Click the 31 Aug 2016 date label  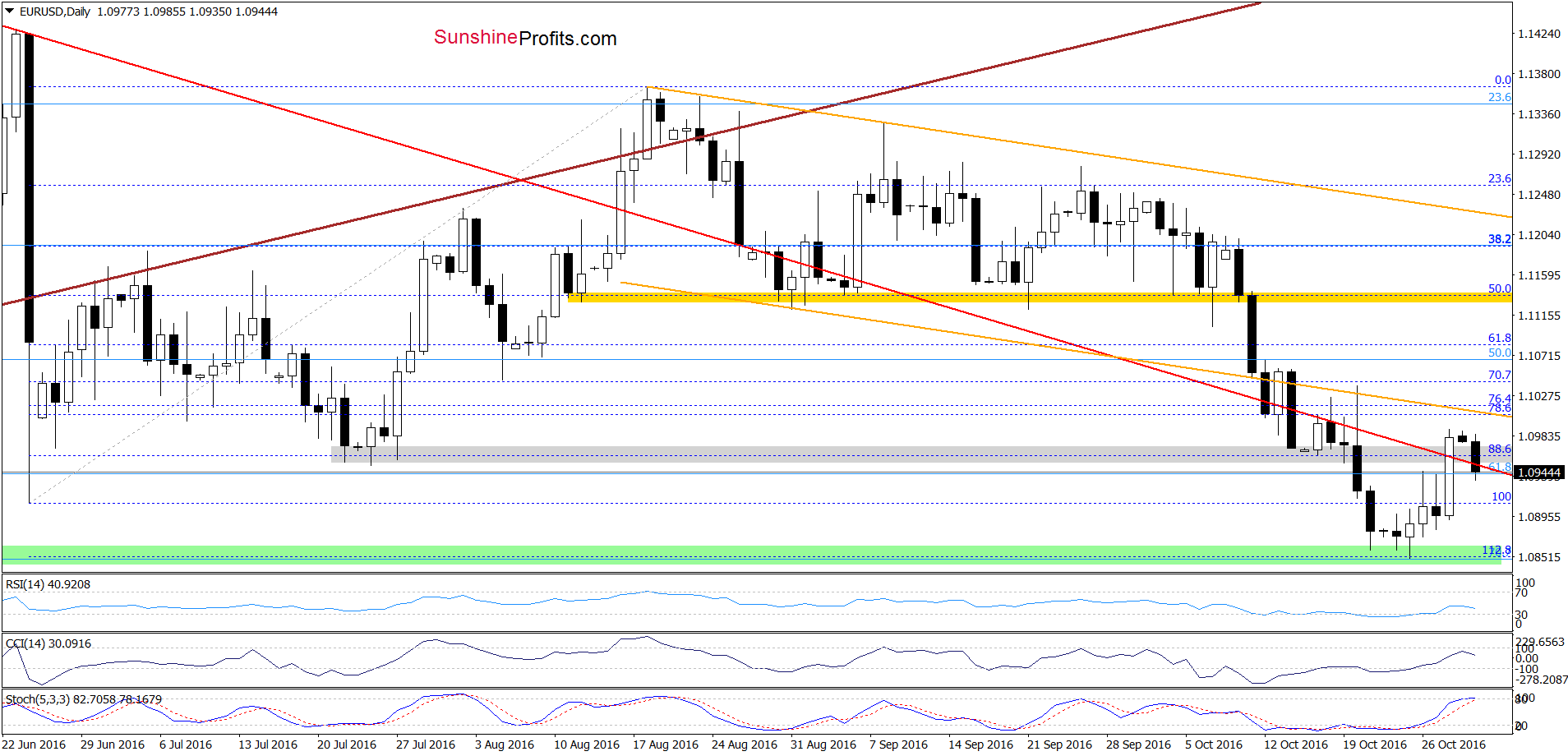pyautogui.click(x=823, y=744)
